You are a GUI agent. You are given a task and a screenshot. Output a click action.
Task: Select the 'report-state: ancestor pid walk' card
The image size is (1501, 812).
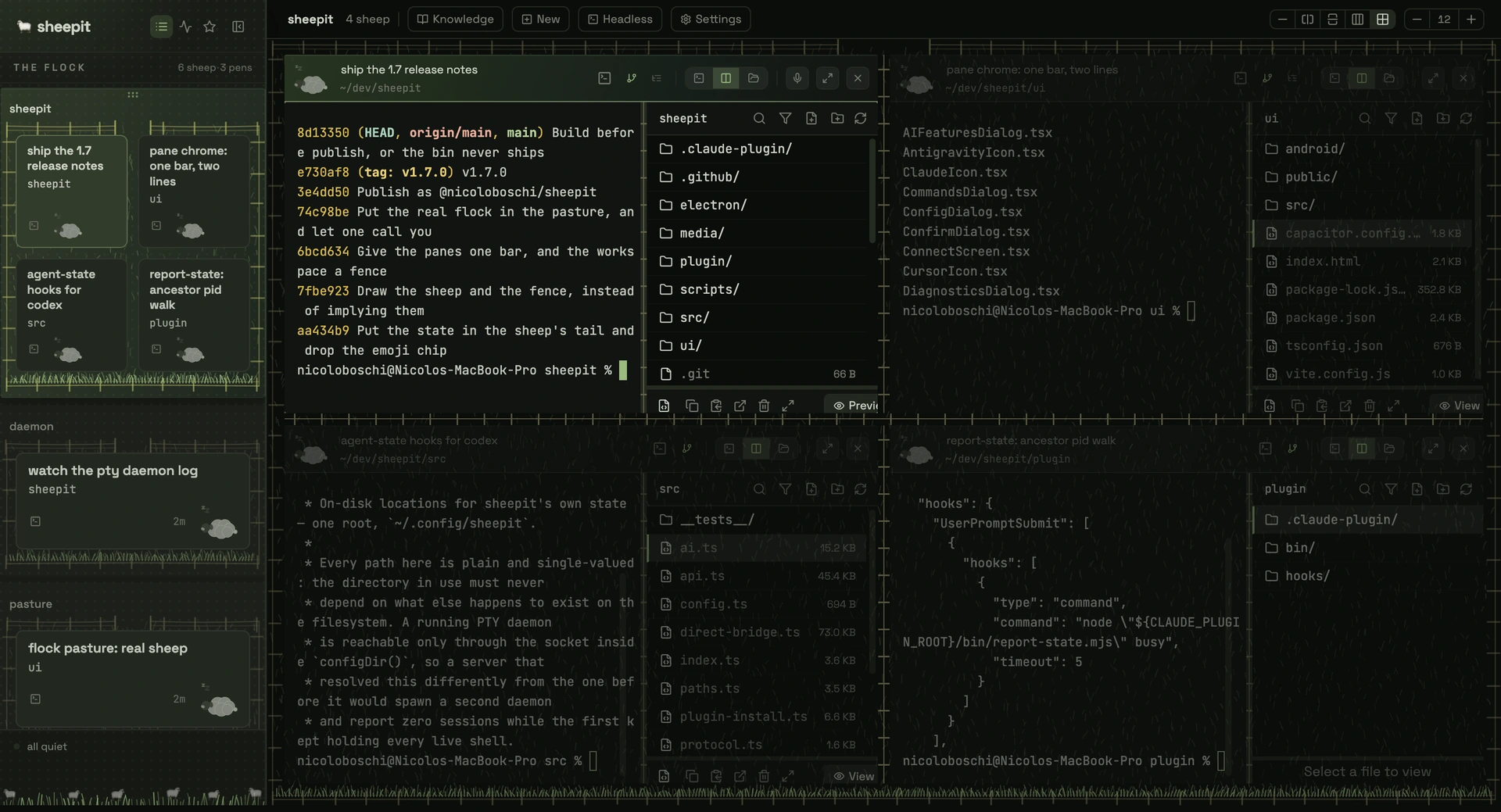[195, 315]
